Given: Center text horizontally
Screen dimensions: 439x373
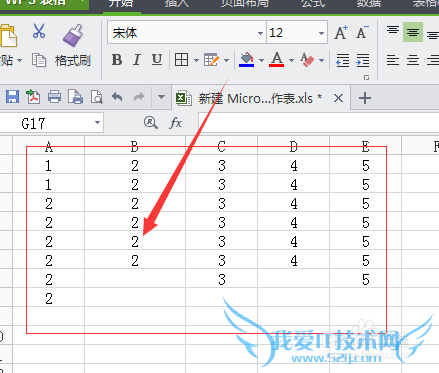Looking at the screenshot, I should point(413,60).
